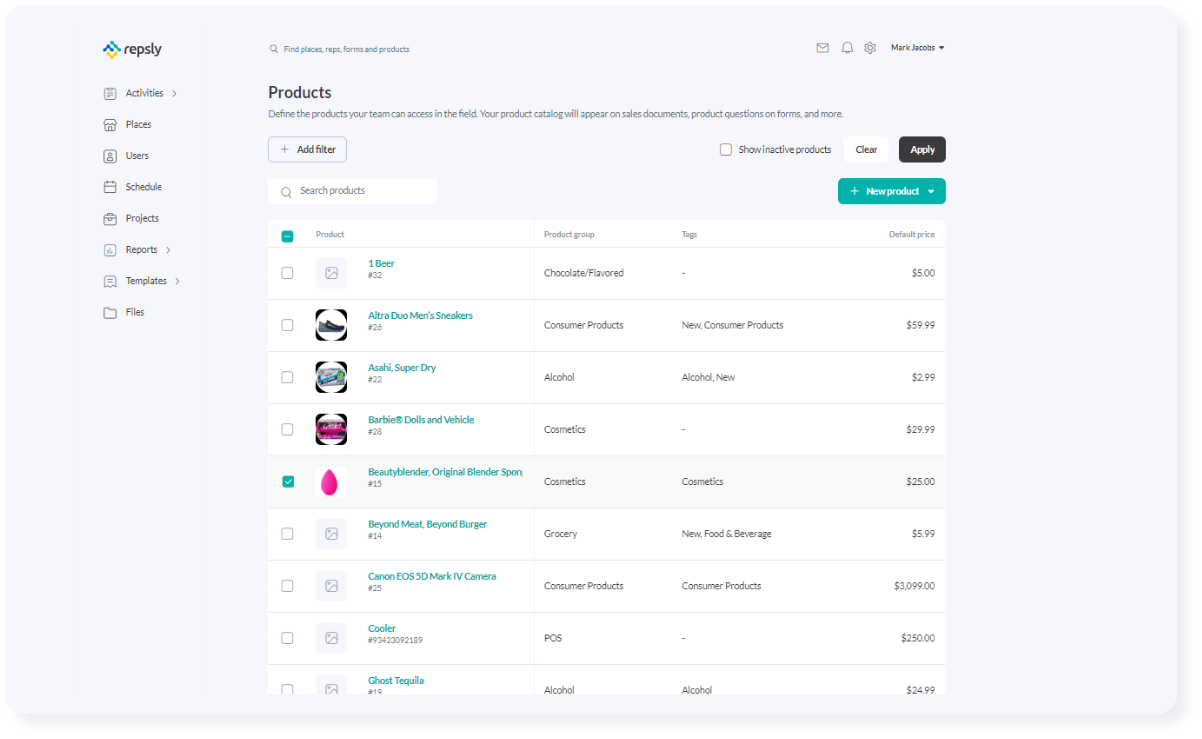
Task: Check the 1 Beer row checkbox
Action: 287,273
